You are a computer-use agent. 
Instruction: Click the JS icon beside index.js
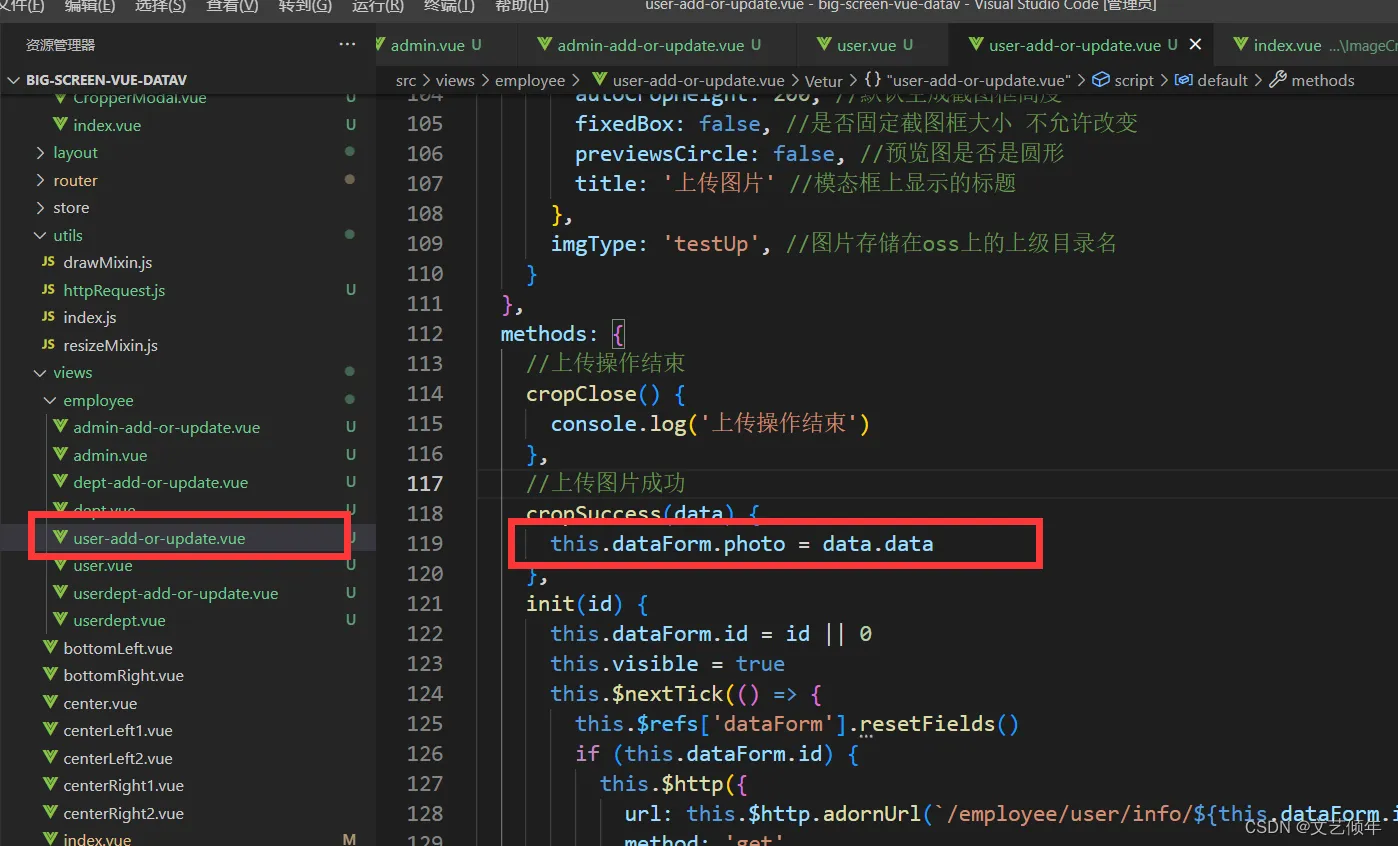pyautogui.click(x=49, y=317)
